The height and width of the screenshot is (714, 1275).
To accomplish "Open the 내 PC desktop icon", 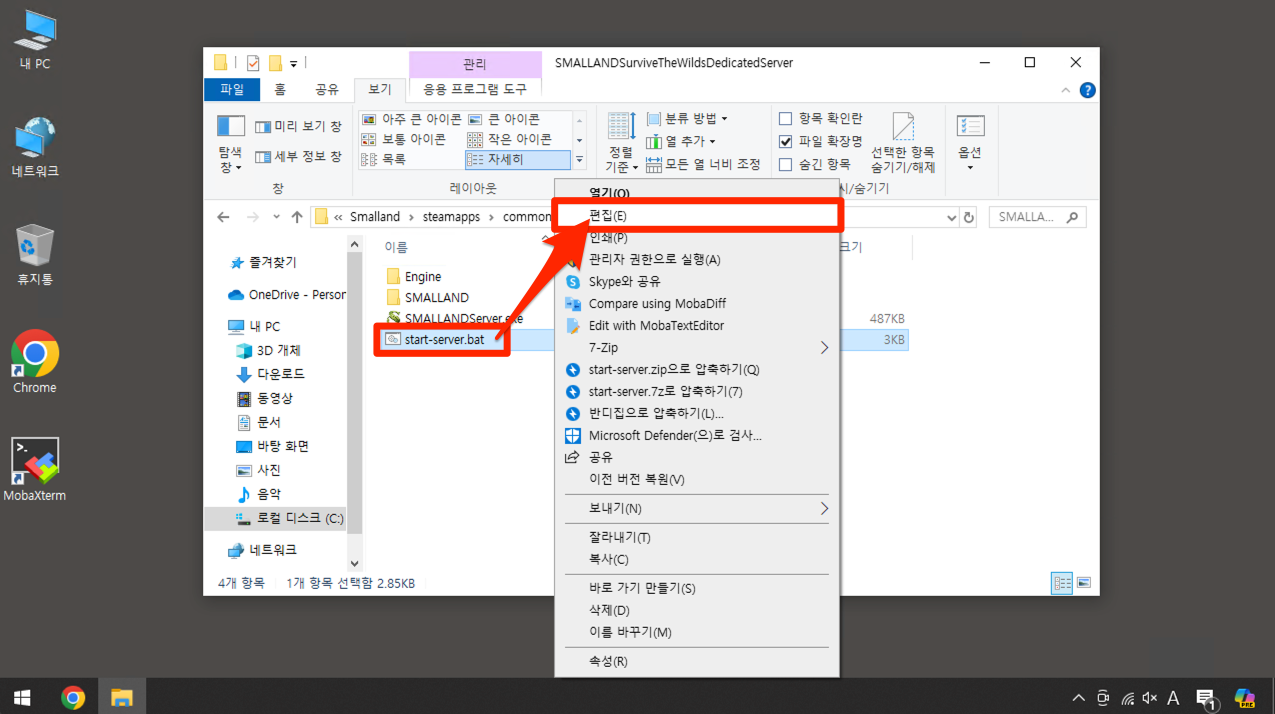I will pyautogui.click(x=35, y=40).
